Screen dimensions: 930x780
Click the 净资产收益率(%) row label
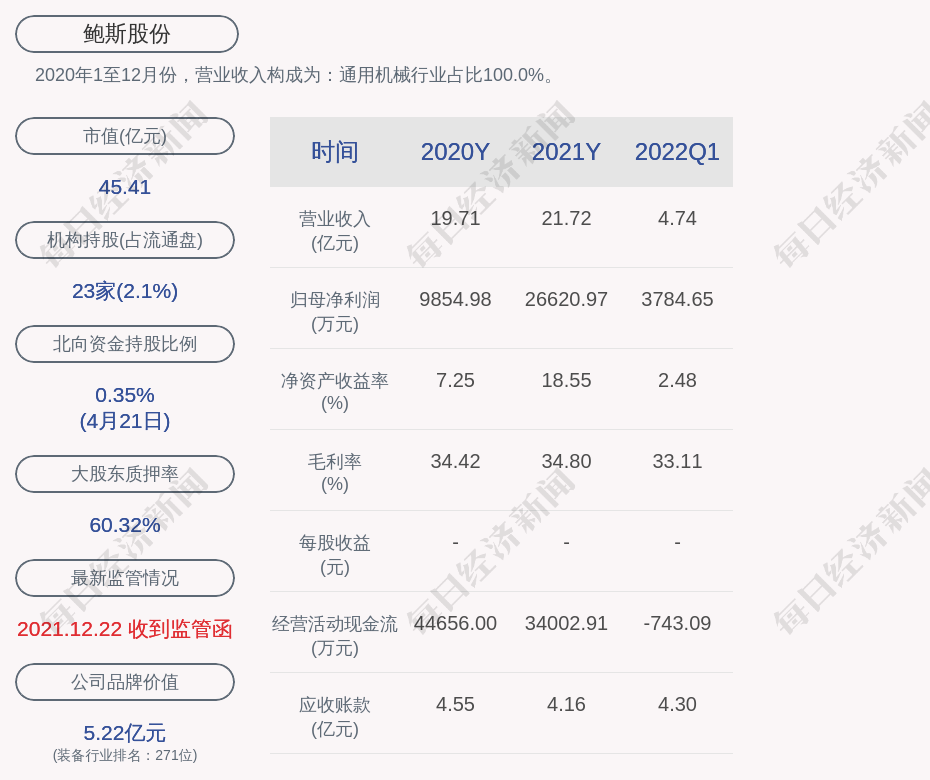(x=335, y=392)
